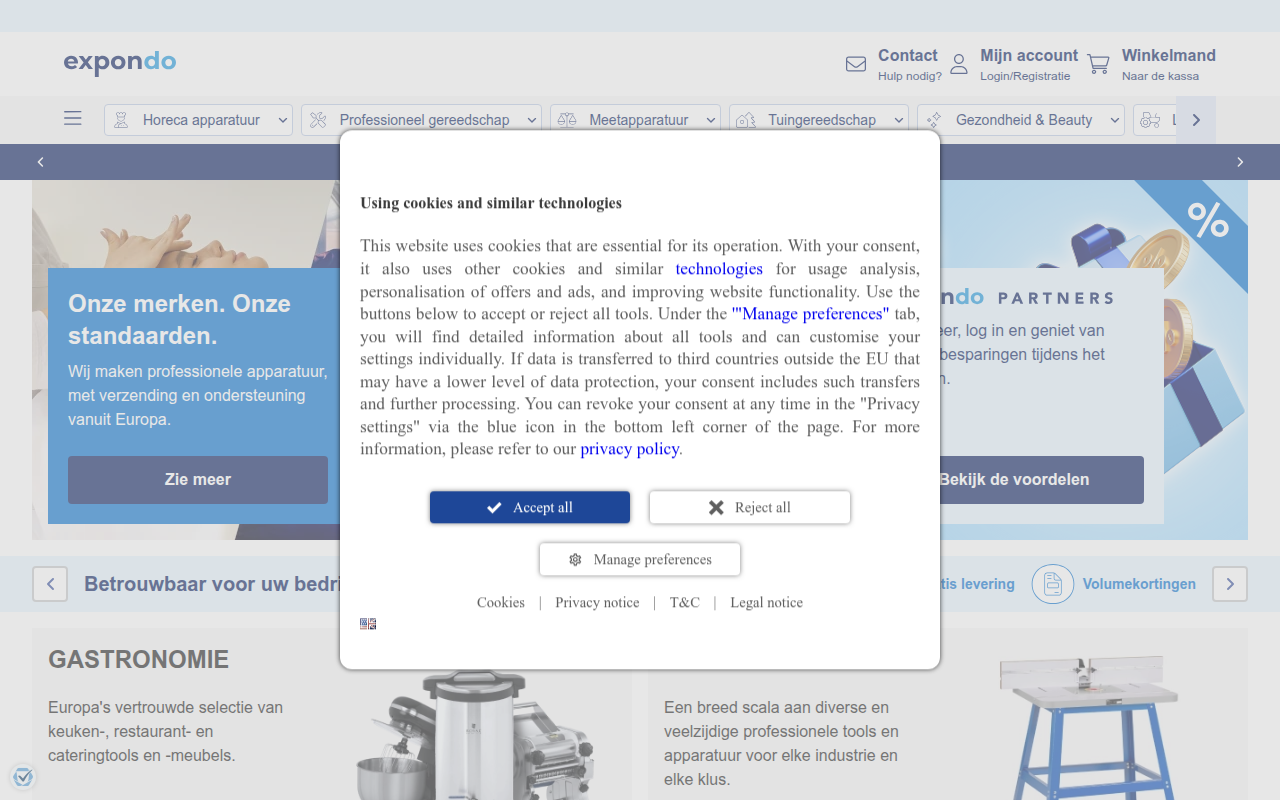Click the Mijn account user icon

958,64
